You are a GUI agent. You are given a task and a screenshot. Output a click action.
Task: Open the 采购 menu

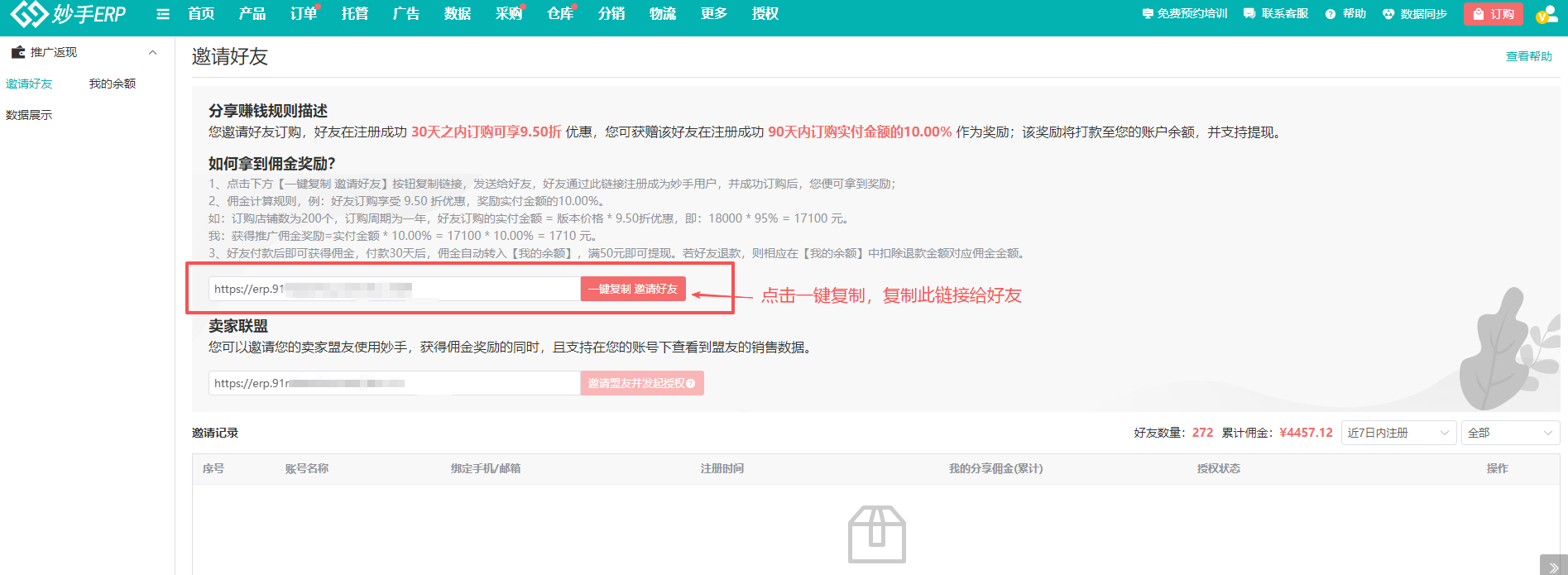tap(509, 14)
